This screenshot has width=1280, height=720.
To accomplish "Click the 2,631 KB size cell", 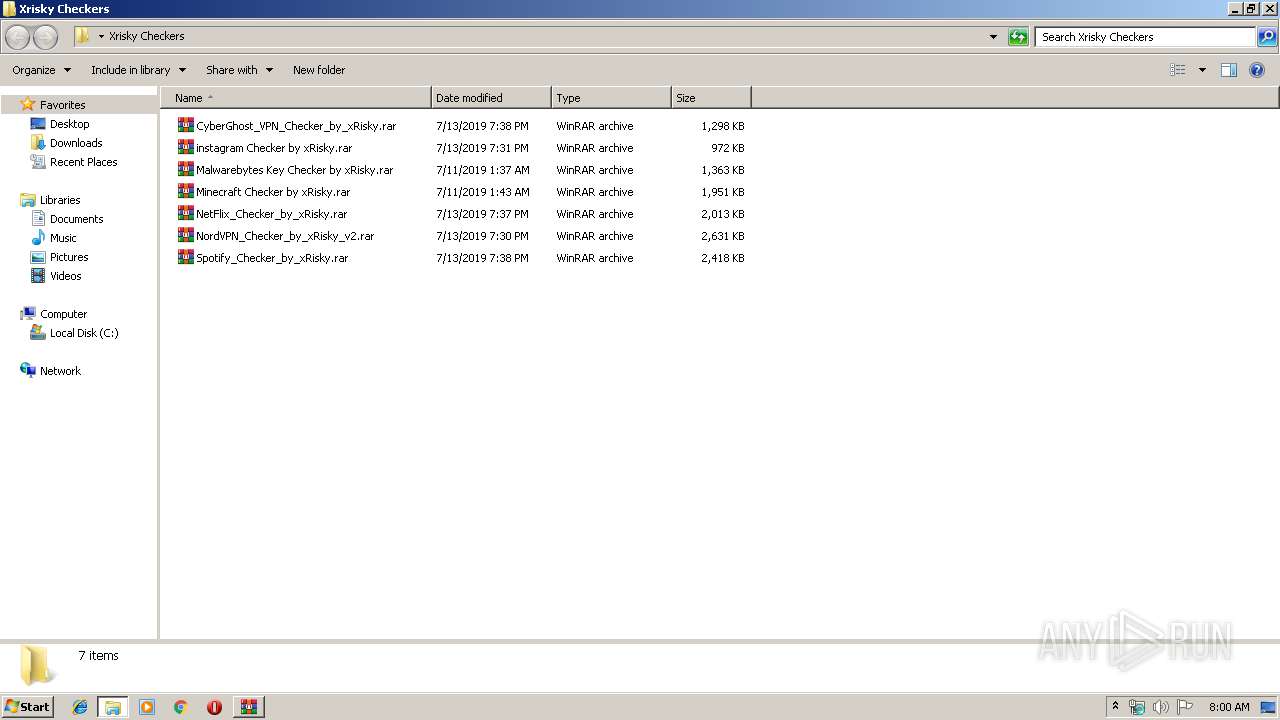I will pos(722,236).
